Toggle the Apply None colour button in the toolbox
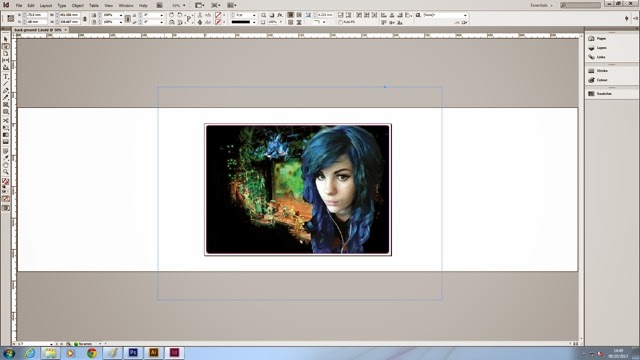 coord(6,199)
